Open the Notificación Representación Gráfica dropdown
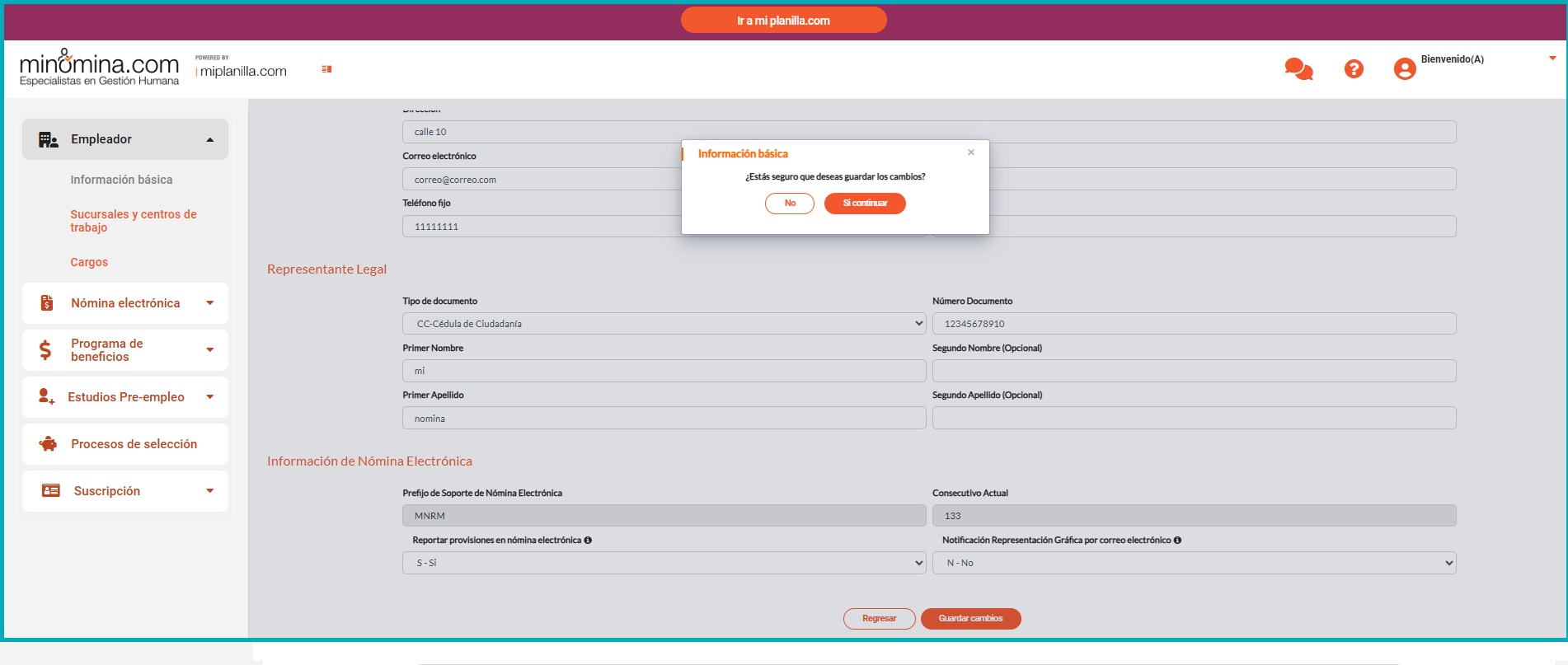This screenshot has width=1568, height=665. point(1194,563)
